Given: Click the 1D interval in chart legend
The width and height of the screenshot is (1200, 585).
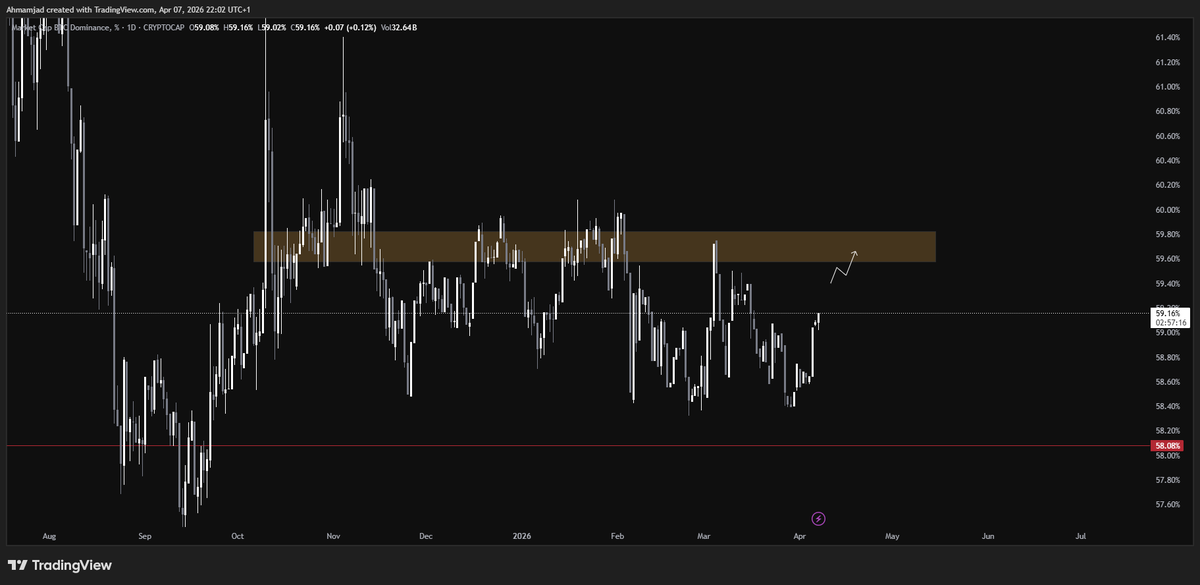Looking at the screenshot, I should point(127,27).
